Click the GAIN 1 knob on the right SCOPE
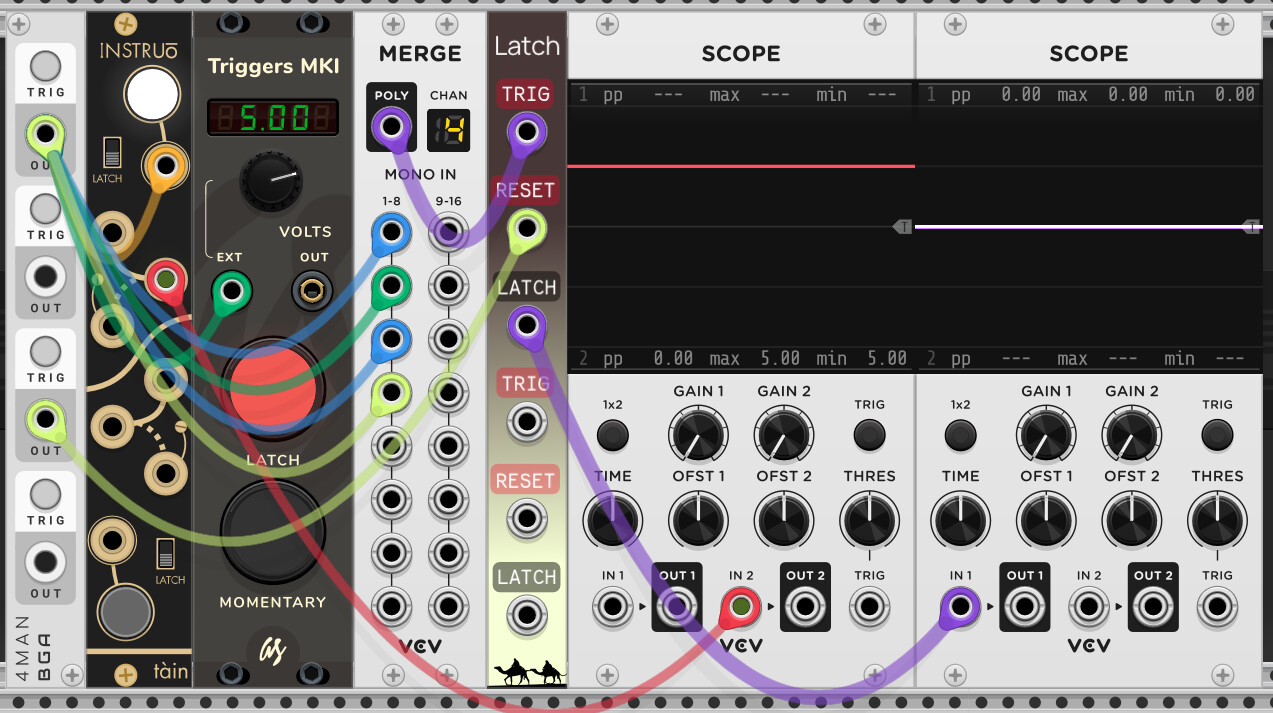 (1047, 435)
